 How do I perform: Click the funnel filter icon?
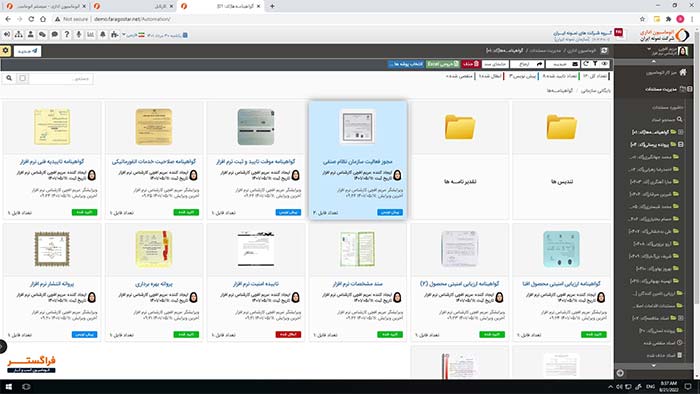[595, 64]
